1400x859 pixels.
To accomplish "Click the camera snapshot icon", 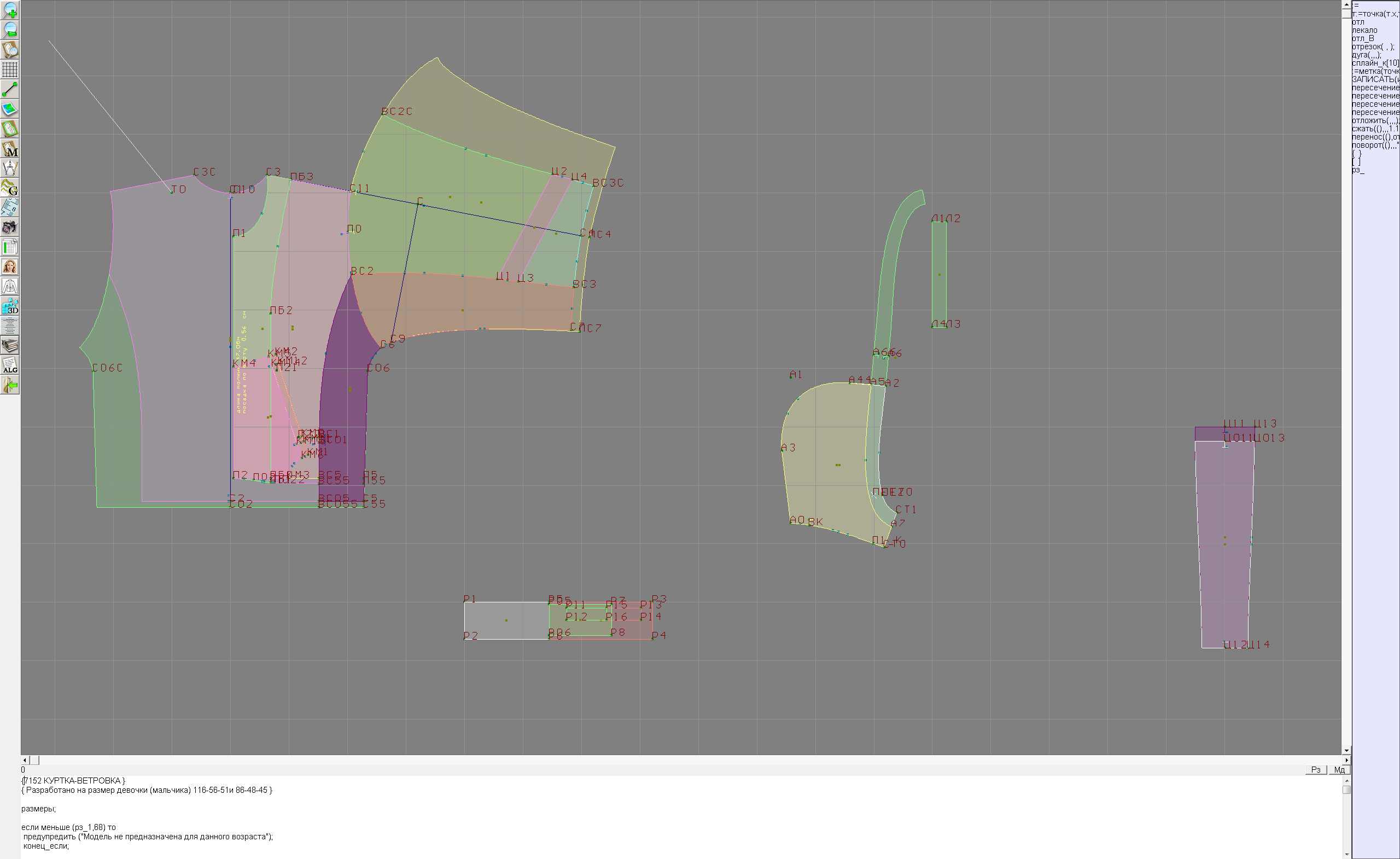I will [10, 228].
